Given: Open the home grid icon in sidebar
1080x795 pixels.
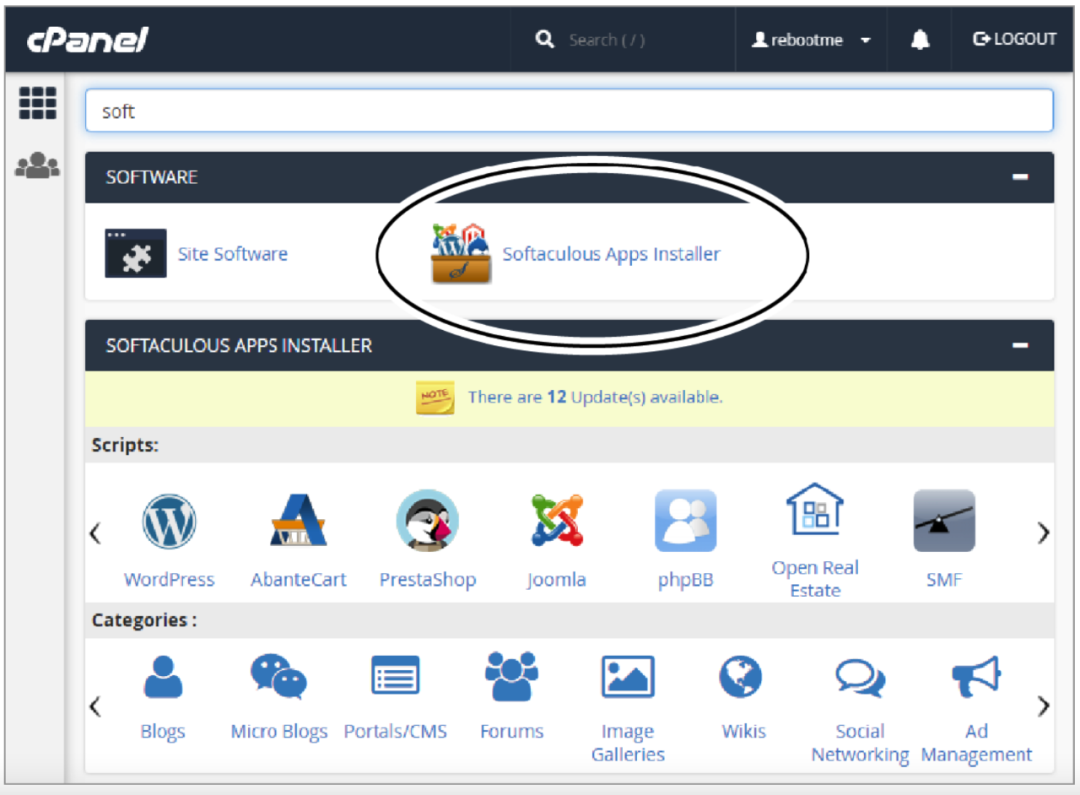Looking at the screenshot, I should pyautogui.click(x=37, y=103).
